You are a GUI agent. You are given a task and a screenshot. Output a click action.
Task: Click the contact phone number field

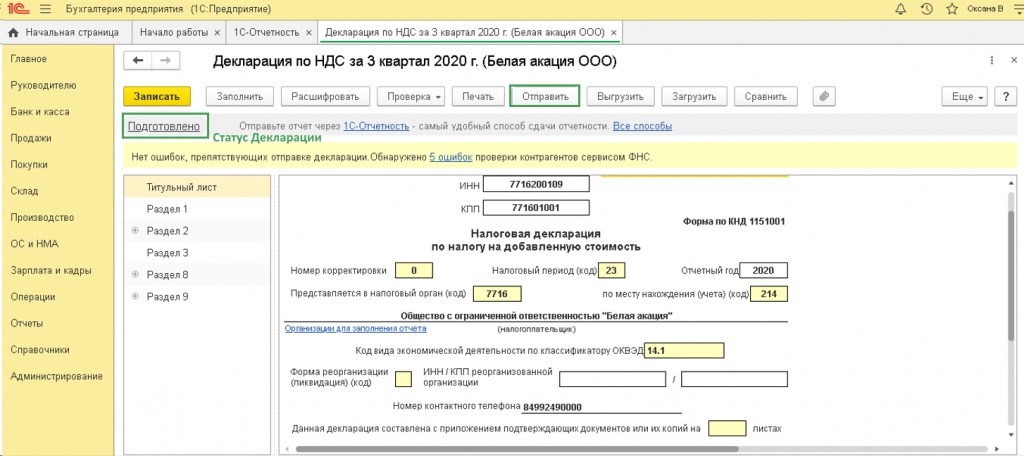click(x=601, y=407)
